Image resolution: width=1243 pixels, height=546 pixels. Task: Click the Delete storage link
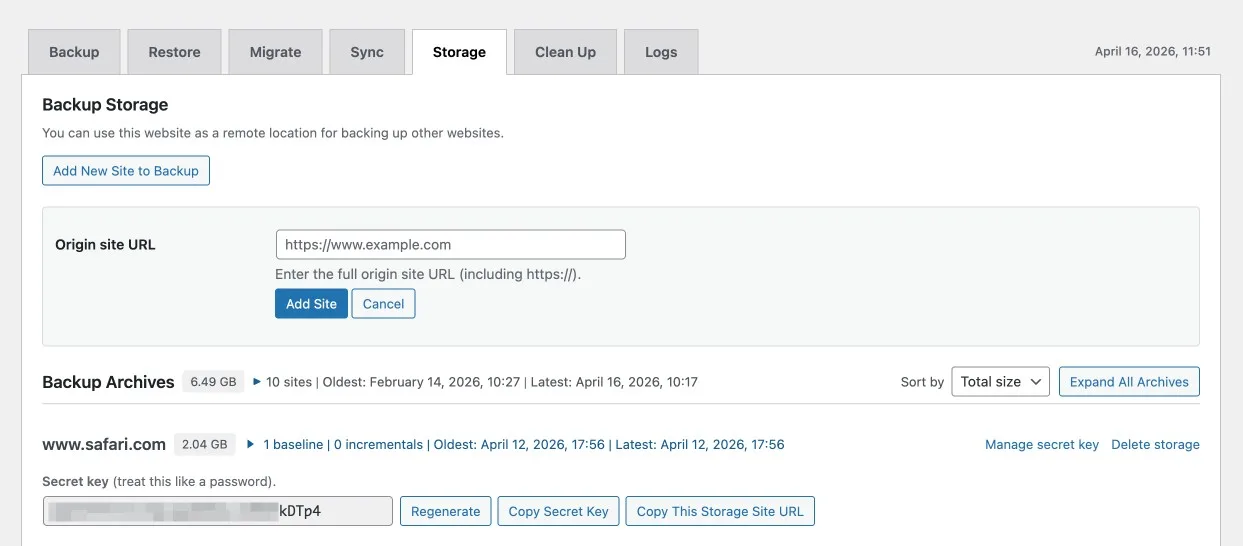[1155, 445]
